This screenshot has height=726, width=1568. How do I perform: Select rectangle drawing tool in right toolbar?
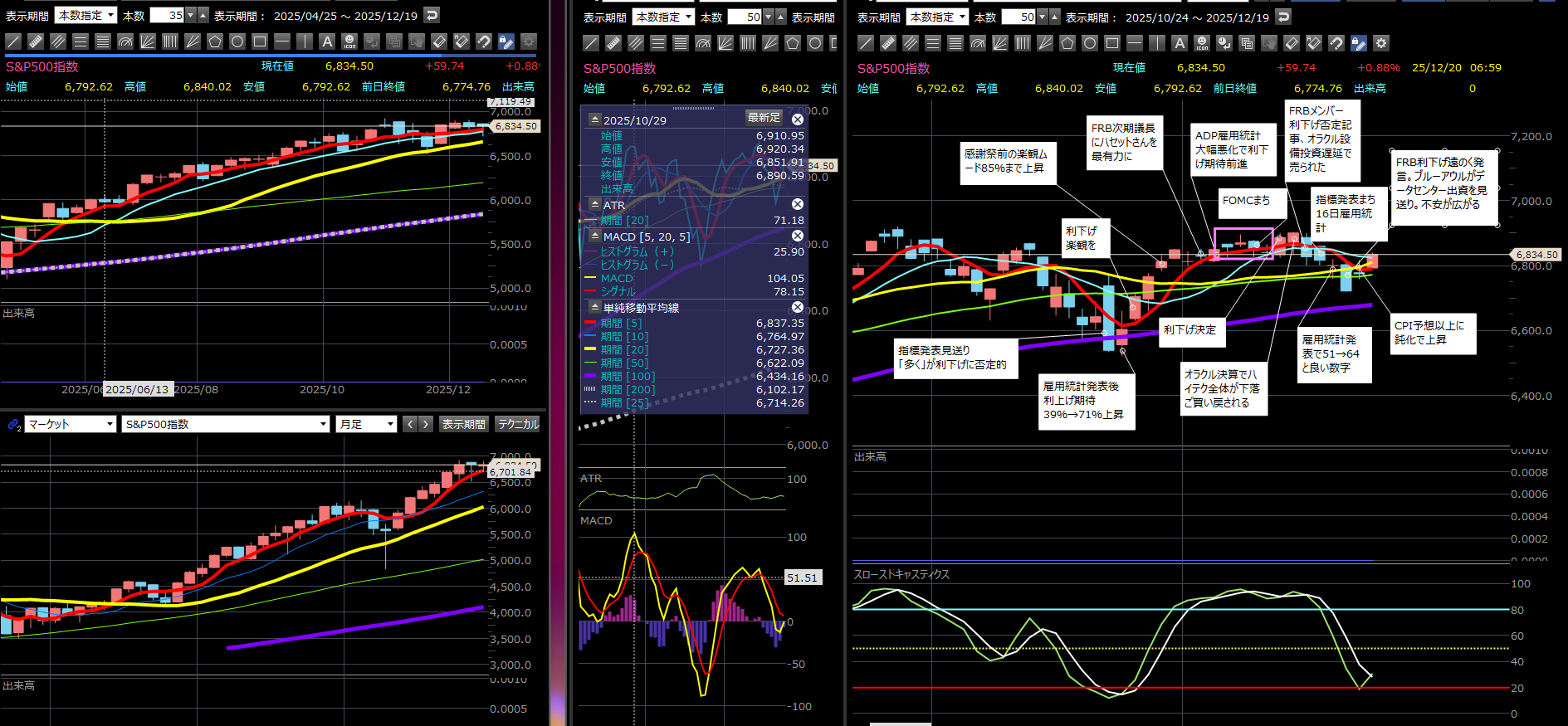[1112, 43]
